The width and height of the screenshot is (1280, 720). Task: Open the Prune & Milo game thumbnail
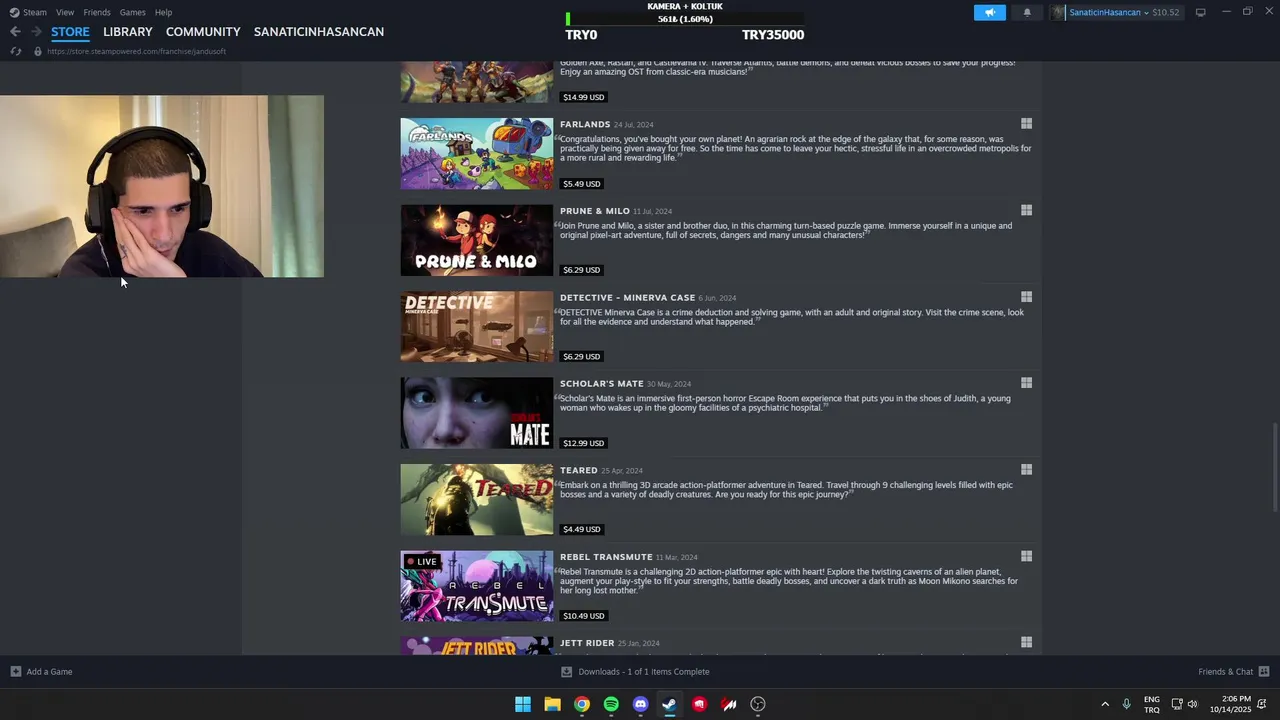tap(476, 240)
